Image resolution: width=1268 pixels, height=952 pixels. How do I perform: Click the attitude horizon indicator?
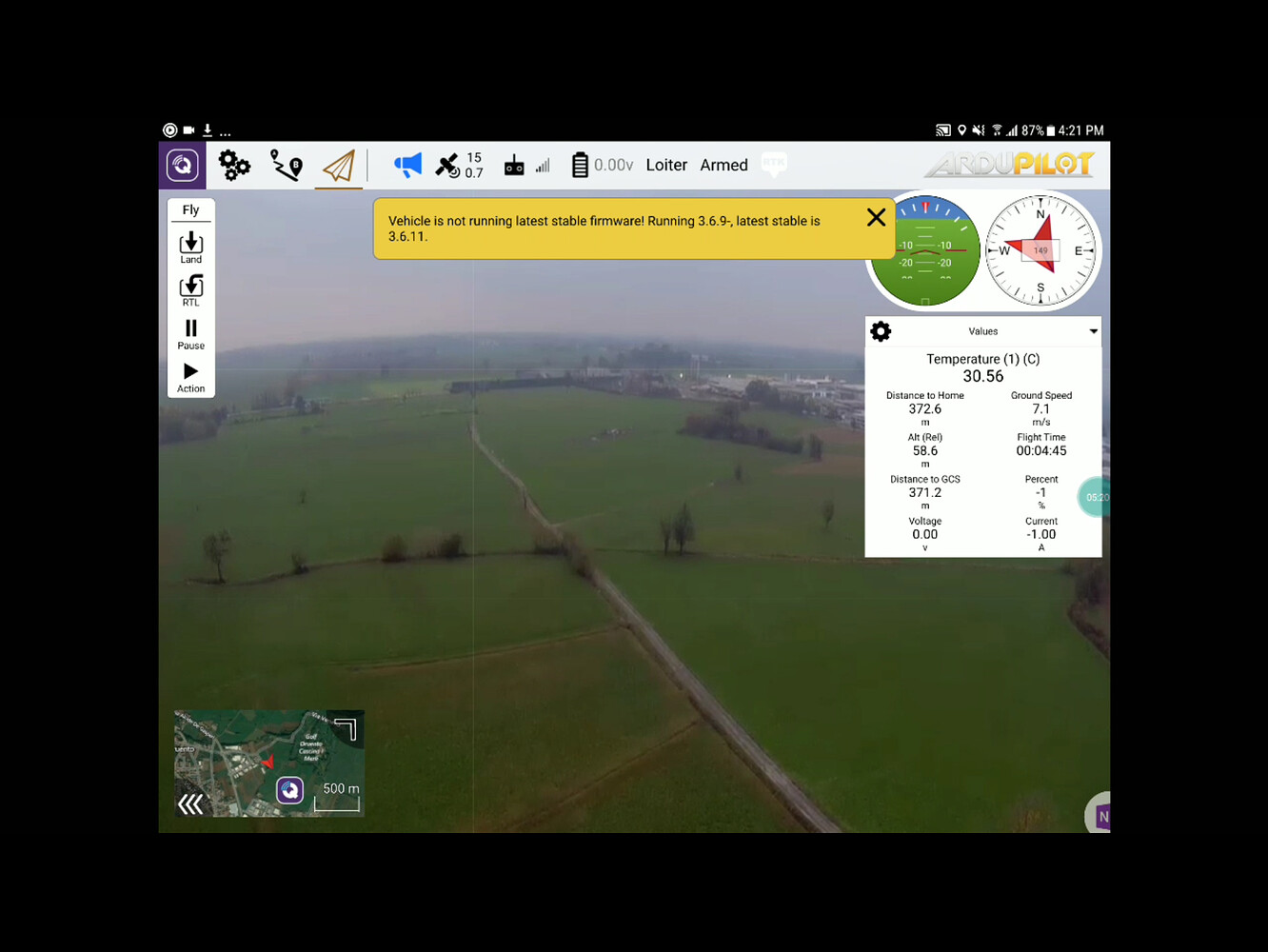click(x=925, y=251)
